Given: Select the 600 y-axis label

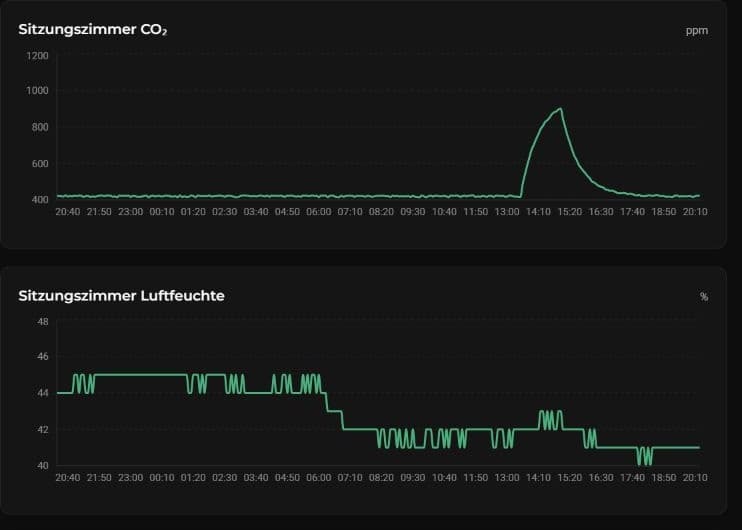Looking at the screenshot, I should coord(40,164).
